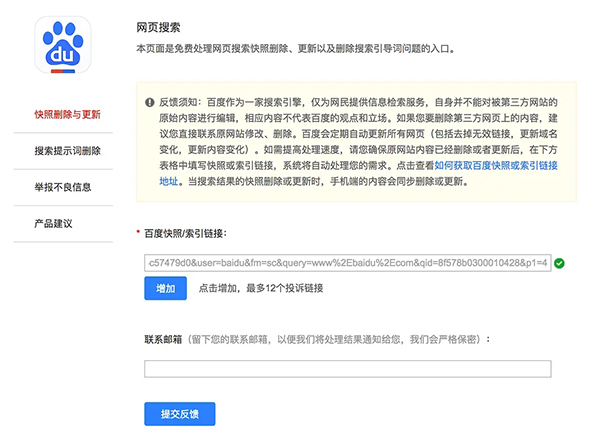Click the green validation check icon
The height and width of the screenshot is (446, 600).
click(x=559, y=263)
